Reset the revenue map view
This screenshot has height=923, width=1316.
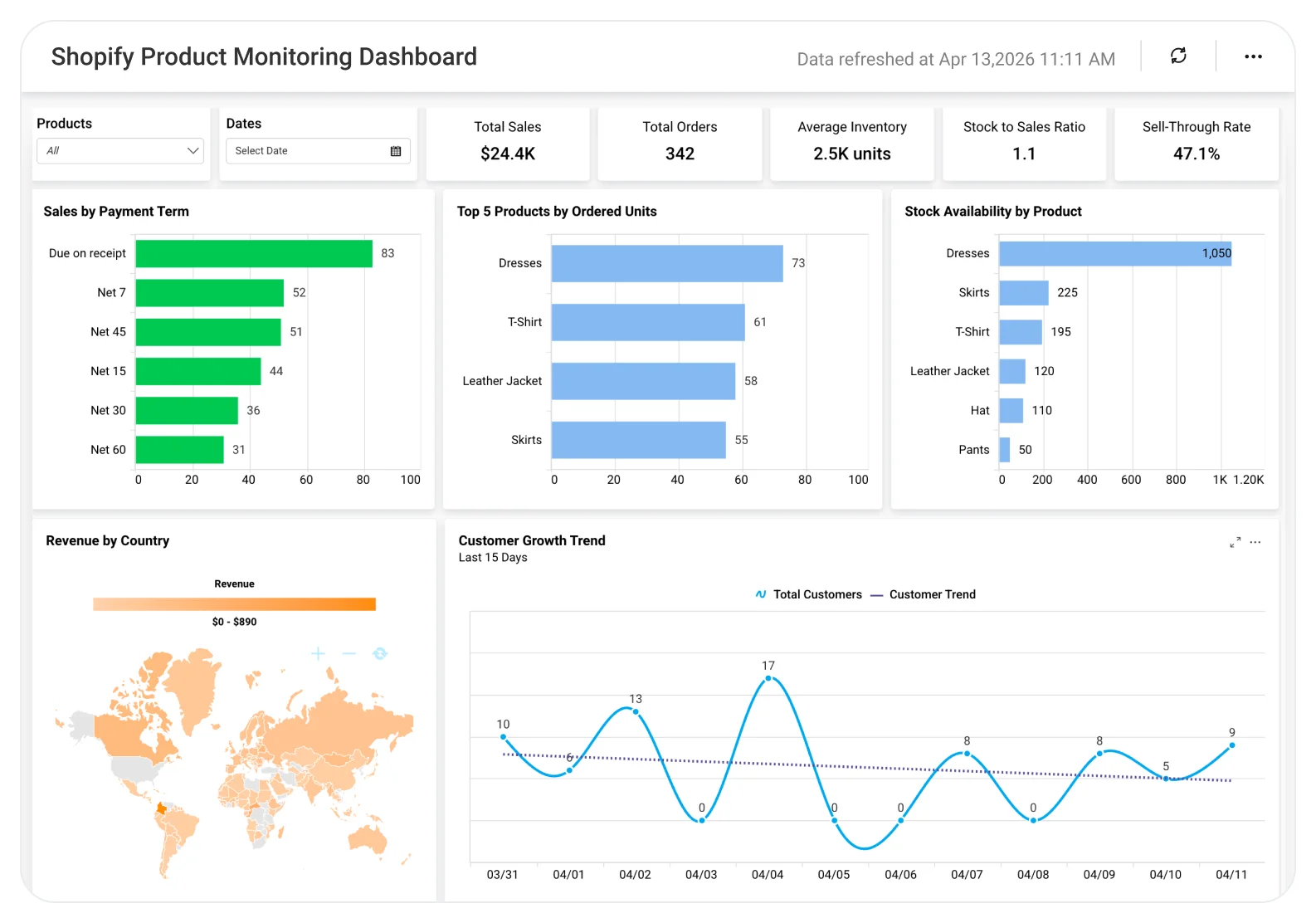[380, 654]
